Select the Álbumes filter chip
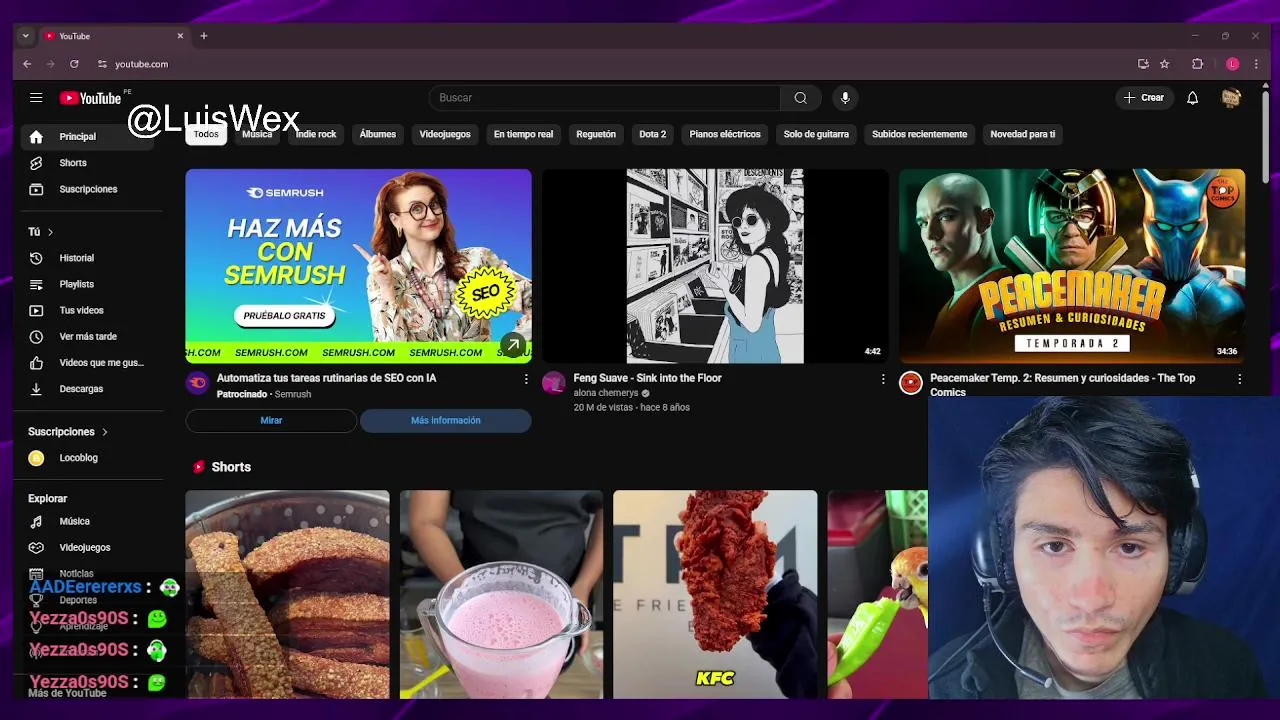Screen dimensions: 1280x720 [x=378, y=134]
